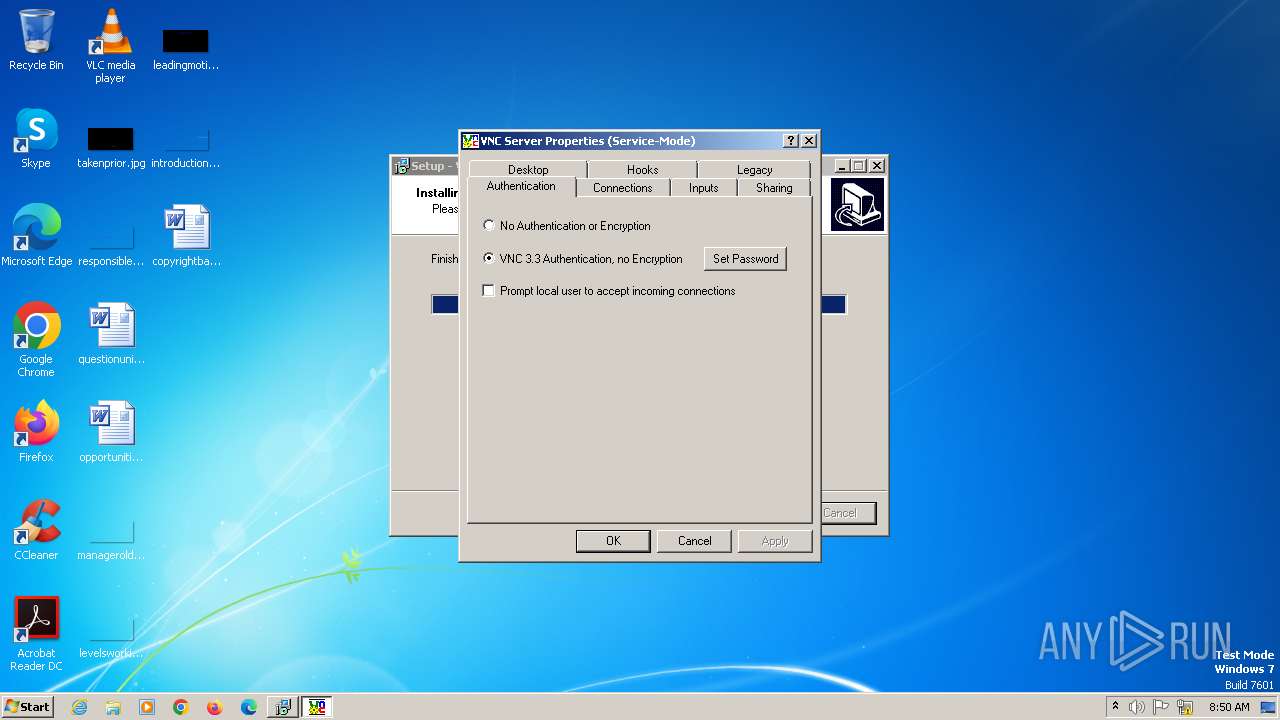1280x720 pixels.
Task: Switch to the Setup installer taskbar button
Action: [283, 707]
